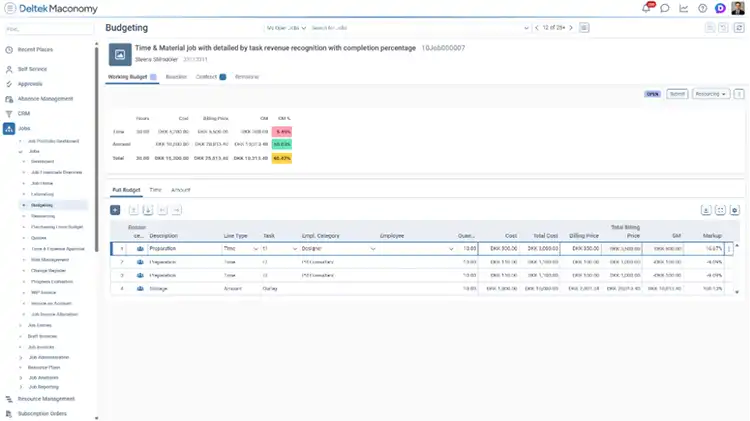The height and width of the screenshot is (421, 750).
Task: Click the green Amount GM % indicator
Action: tap(282, 144)
